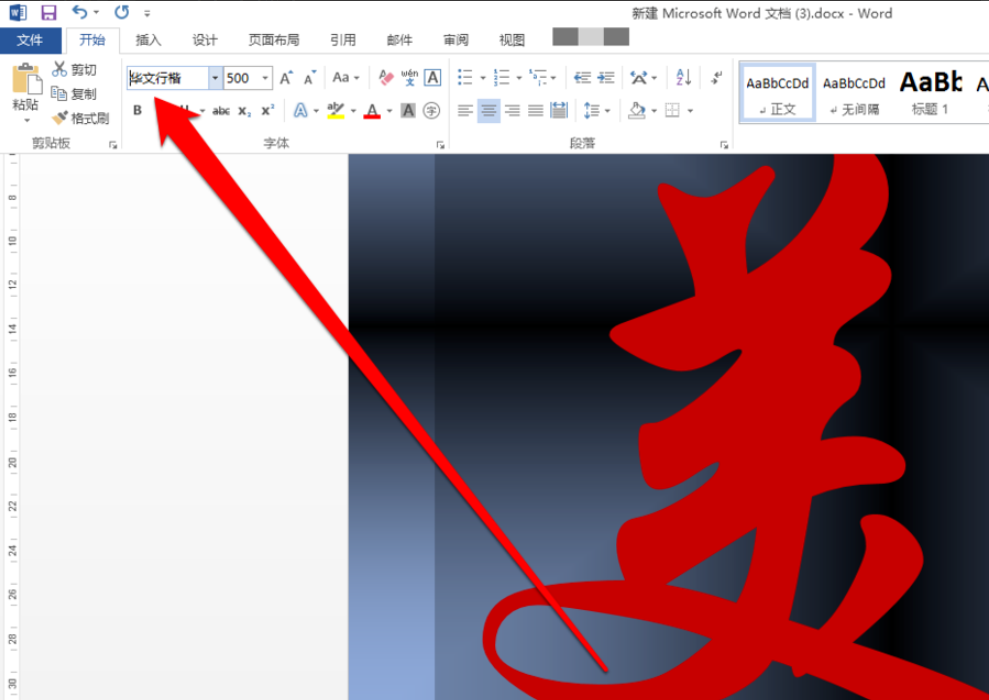989x700 pixels.
Task: Open the font color dropdown arrow
Action: tap(389, 112)
